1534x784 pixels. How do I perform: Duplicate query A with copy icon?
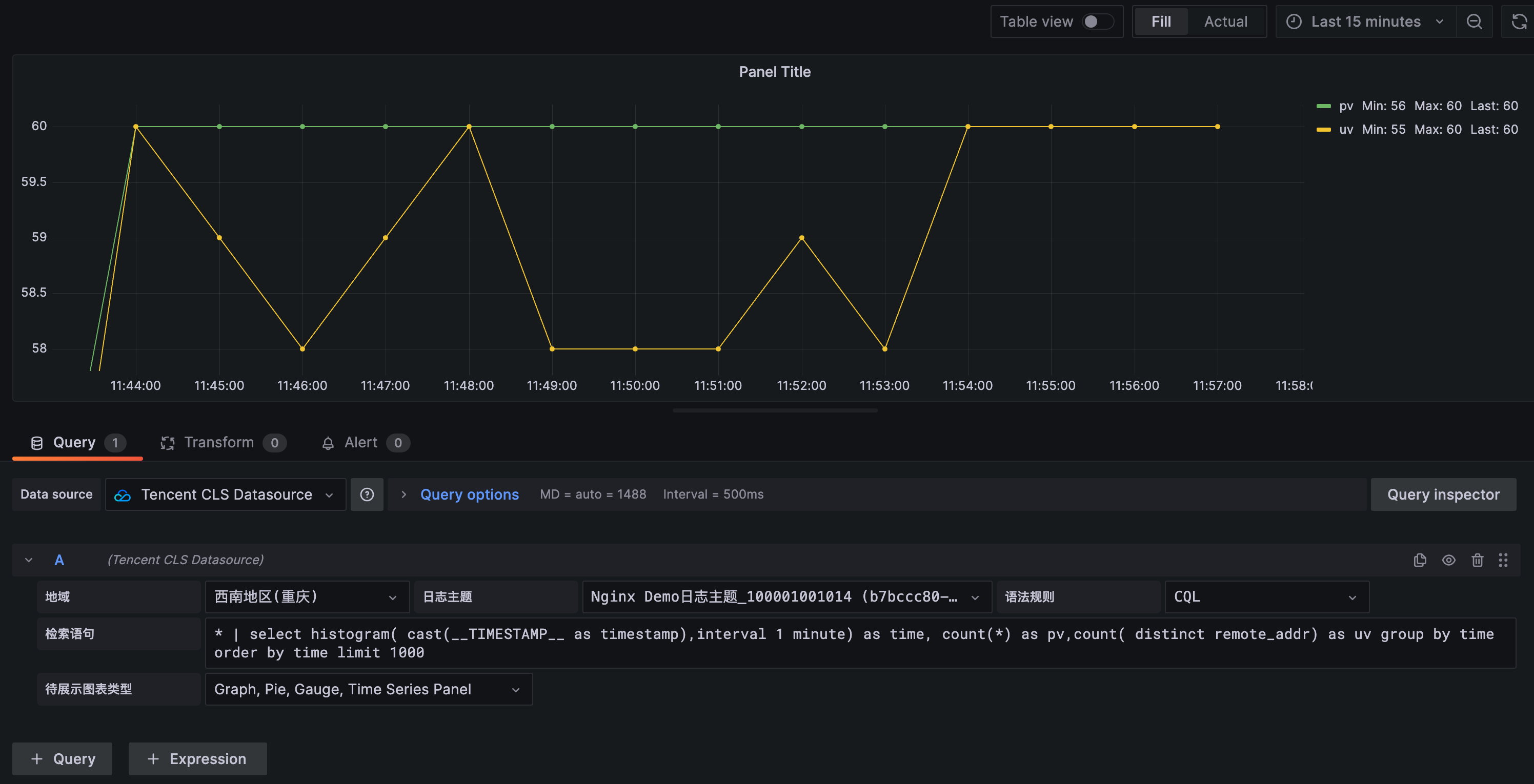1420,560
